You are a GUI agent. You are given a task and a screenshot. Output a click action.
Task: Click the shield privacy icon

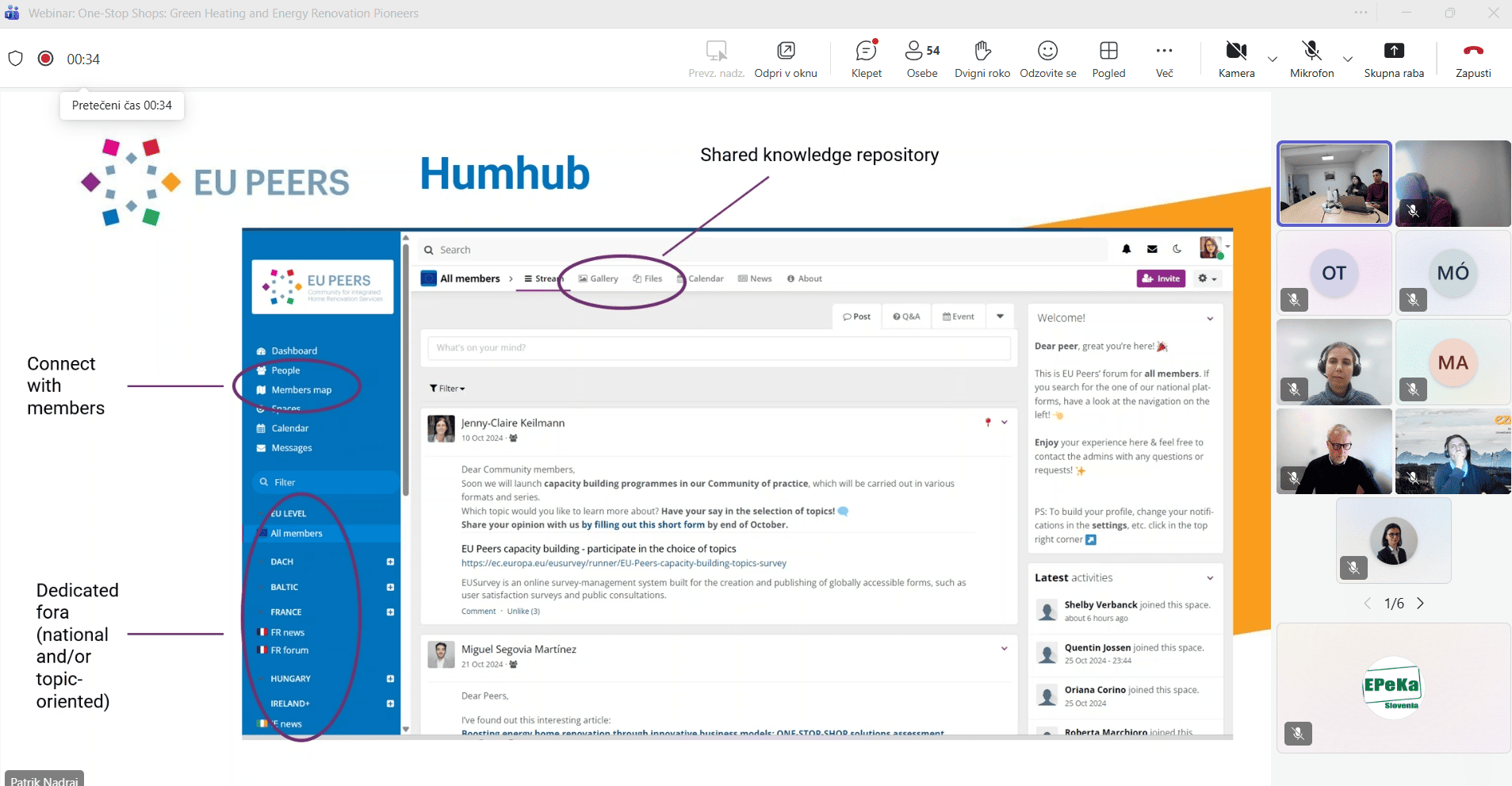coord(15,59)
